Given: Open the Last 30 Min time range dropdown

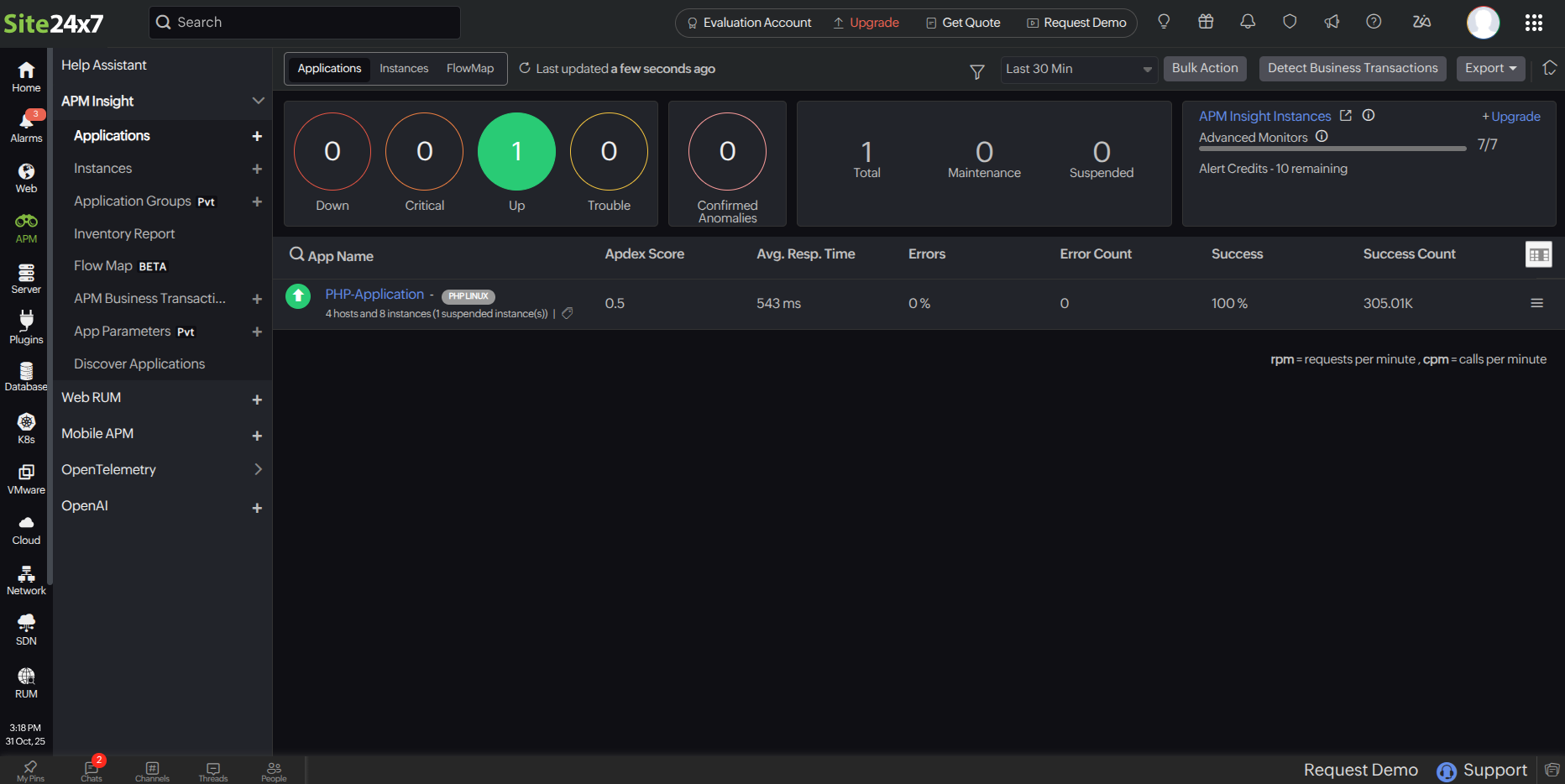Looking at the screenshot, I should tap(1077, 69).
